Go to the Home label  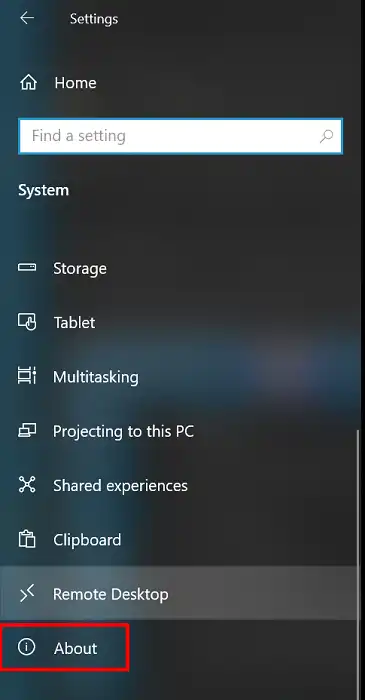[x=75, y=83]
